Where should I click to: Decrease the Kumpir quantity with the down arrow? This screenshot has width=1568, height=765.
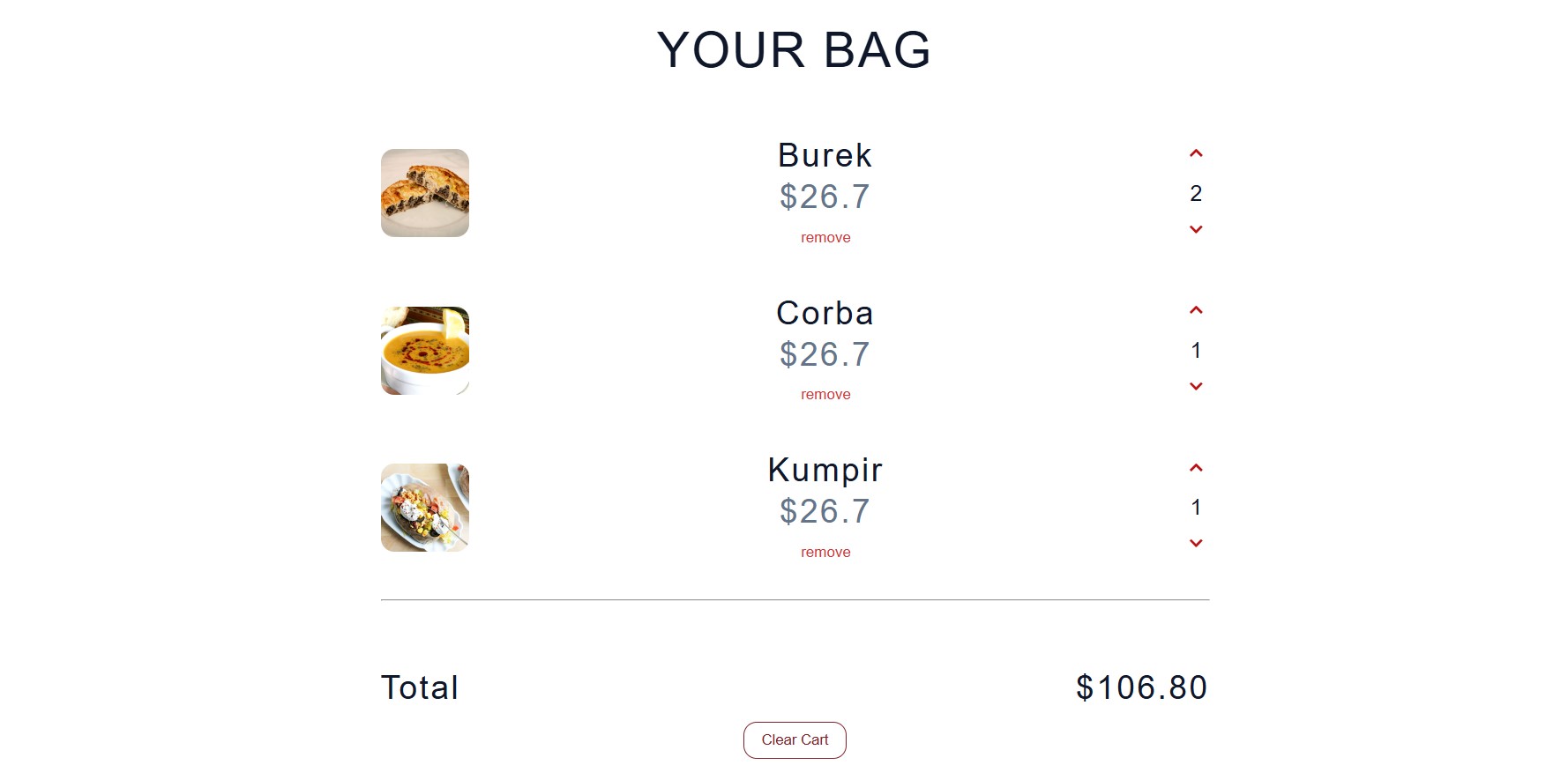[x=1196, y=543]
